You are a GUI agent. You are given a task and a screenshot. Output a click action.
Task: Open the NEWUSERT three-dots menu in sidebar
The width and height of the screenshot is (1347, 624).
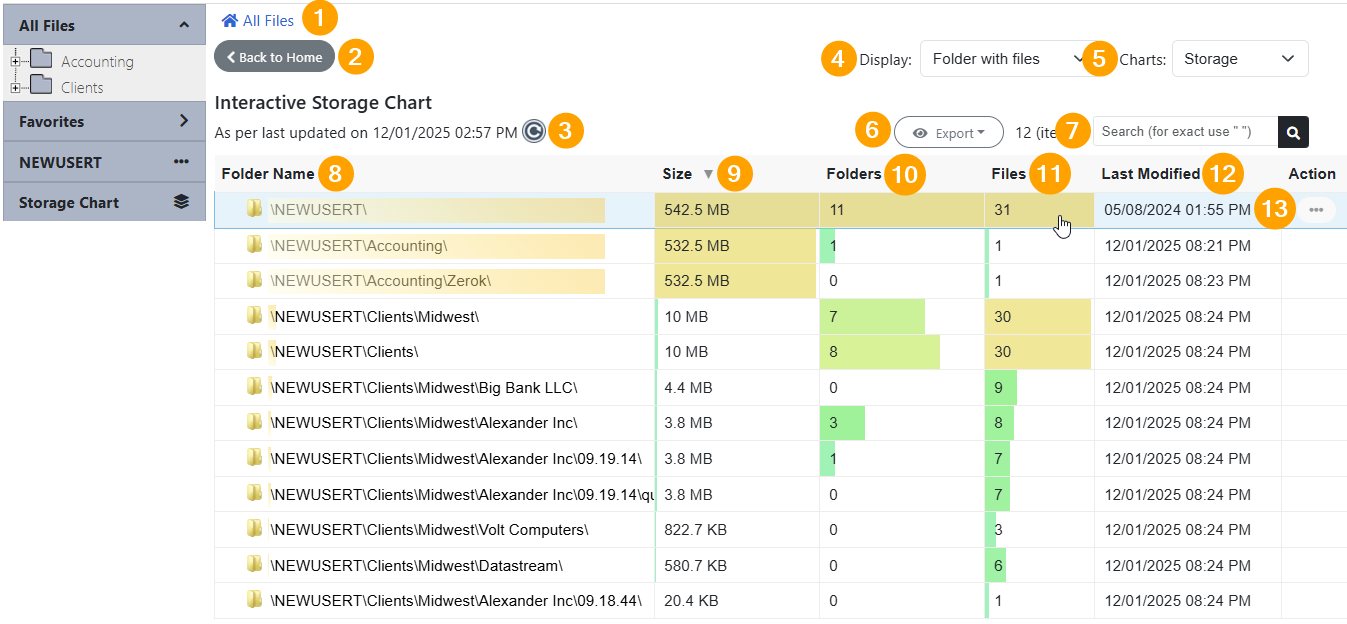pos(181,162)
